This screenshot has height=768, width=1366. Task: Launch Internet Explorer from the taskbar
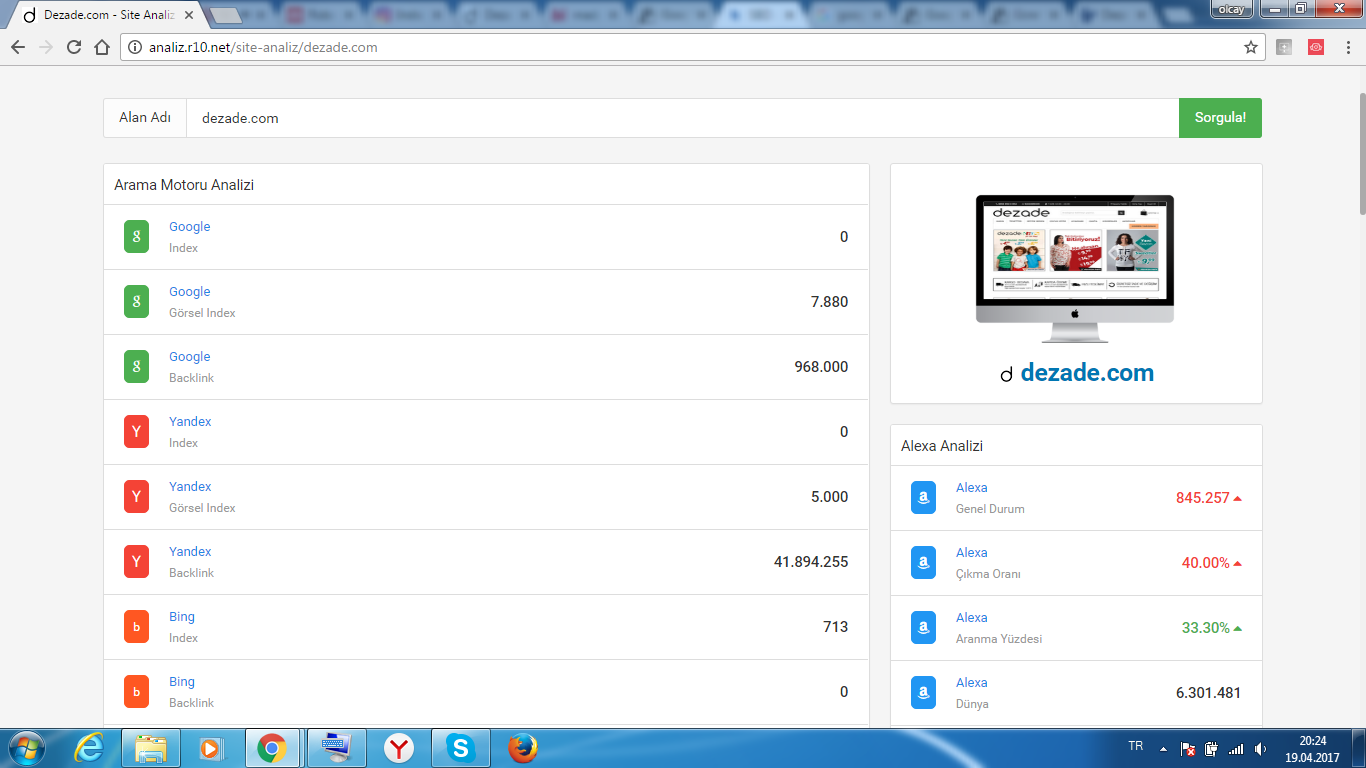tap(89, 748)
